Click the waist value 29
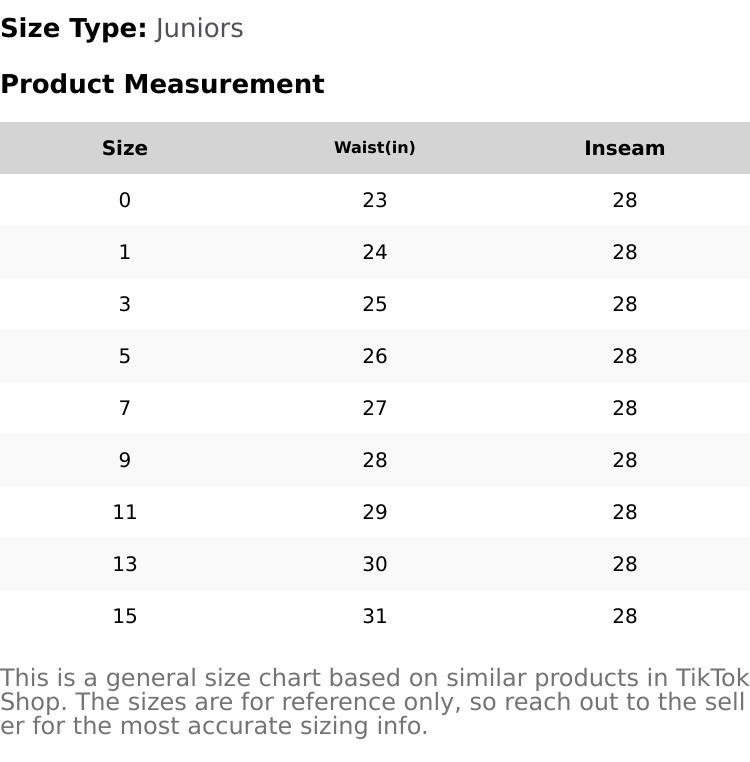750x762 pixels. pyautogui.click(x=375, y=512)
